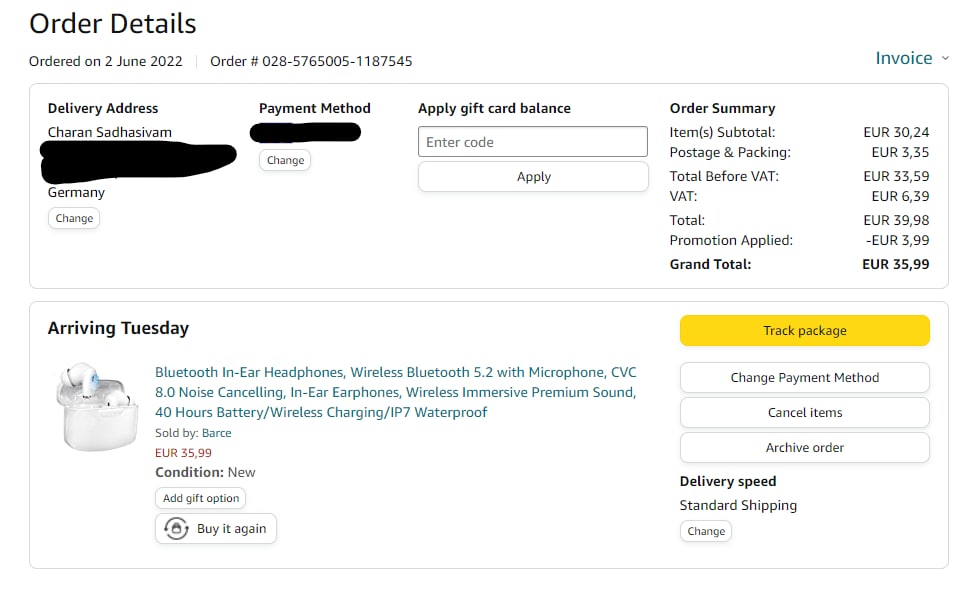Change the delivery address under Germany
974x594 pixels.
(x=74, y=218)
